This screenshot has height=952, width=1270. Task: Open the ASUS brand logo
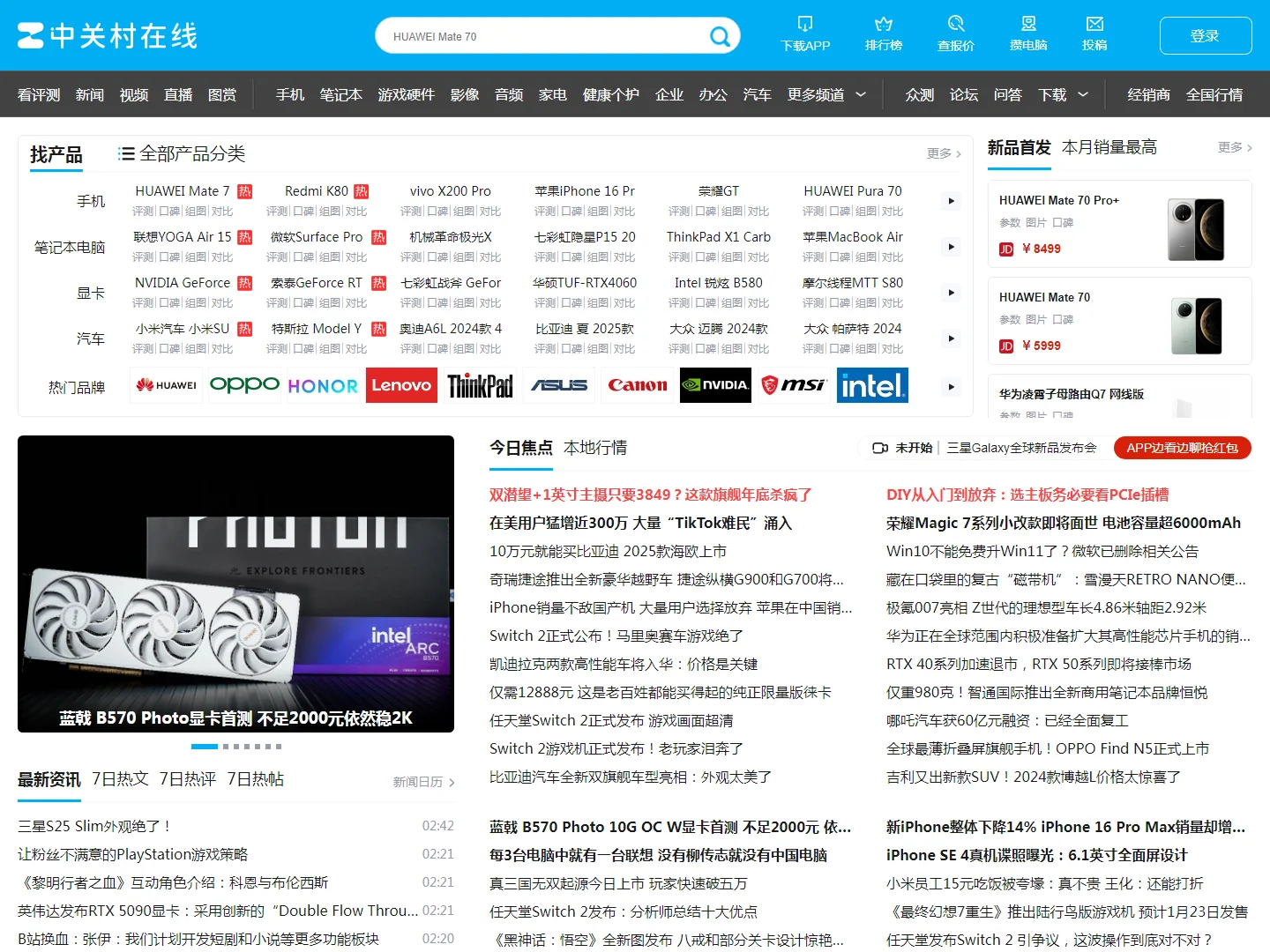pyautogui.click(x=559, y=385)
